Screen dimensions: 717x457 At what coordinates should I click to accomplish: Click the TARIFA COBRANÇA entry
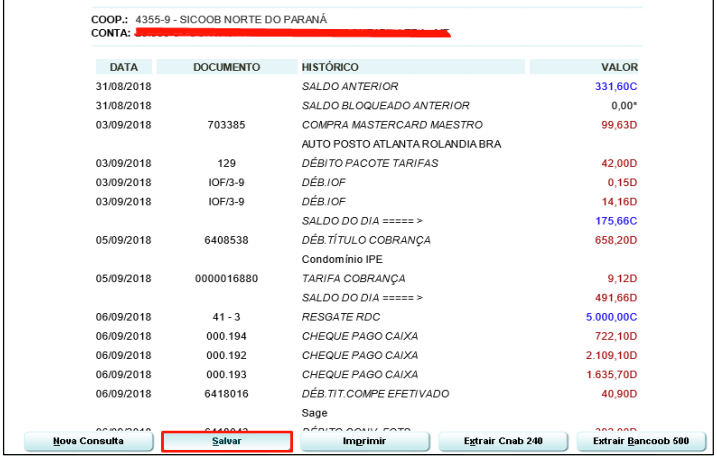[354, 279]
